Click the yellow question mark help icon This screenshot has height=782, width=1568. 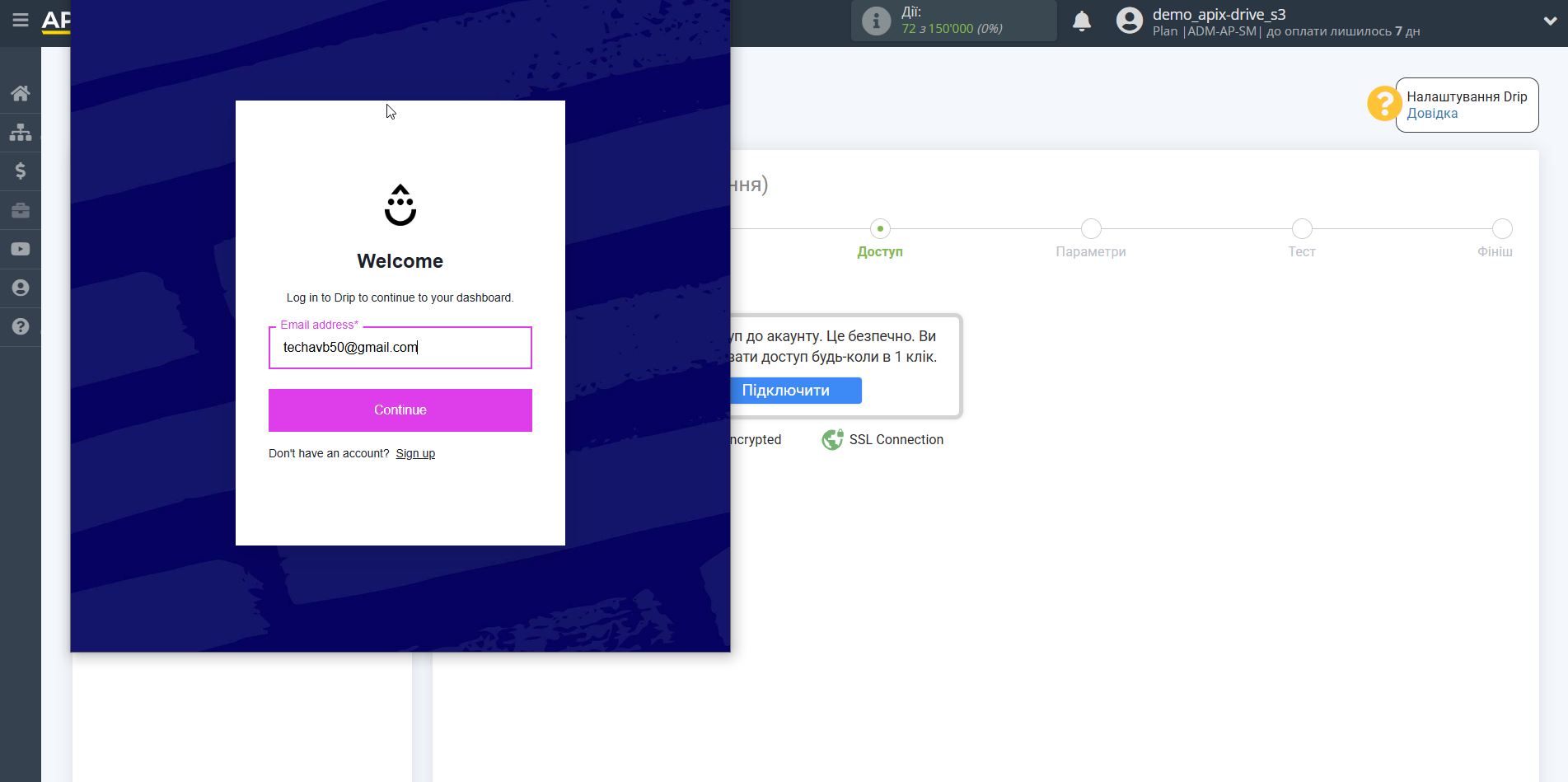point(1384,104)
